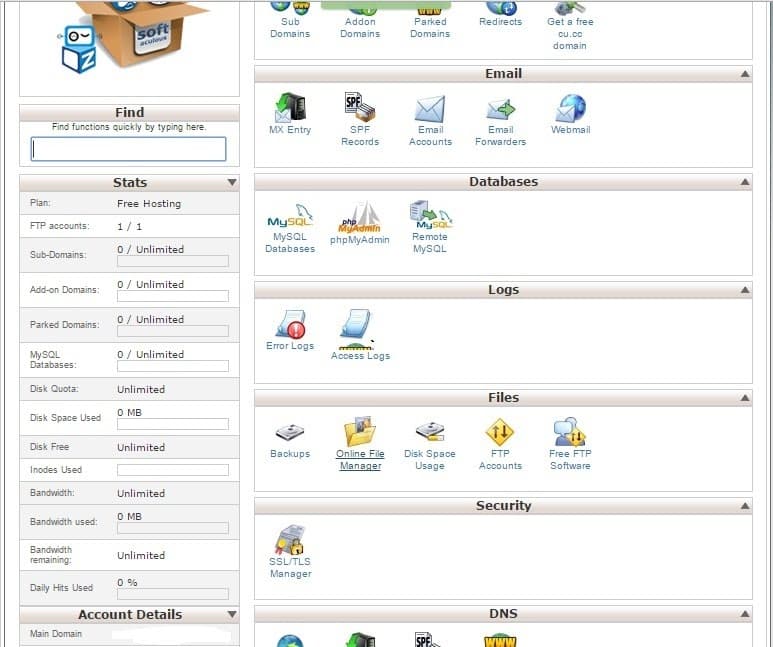This screenshot has width=773, height=647.
Task: Open FTP Accounts icon
Action: [500, 431]
